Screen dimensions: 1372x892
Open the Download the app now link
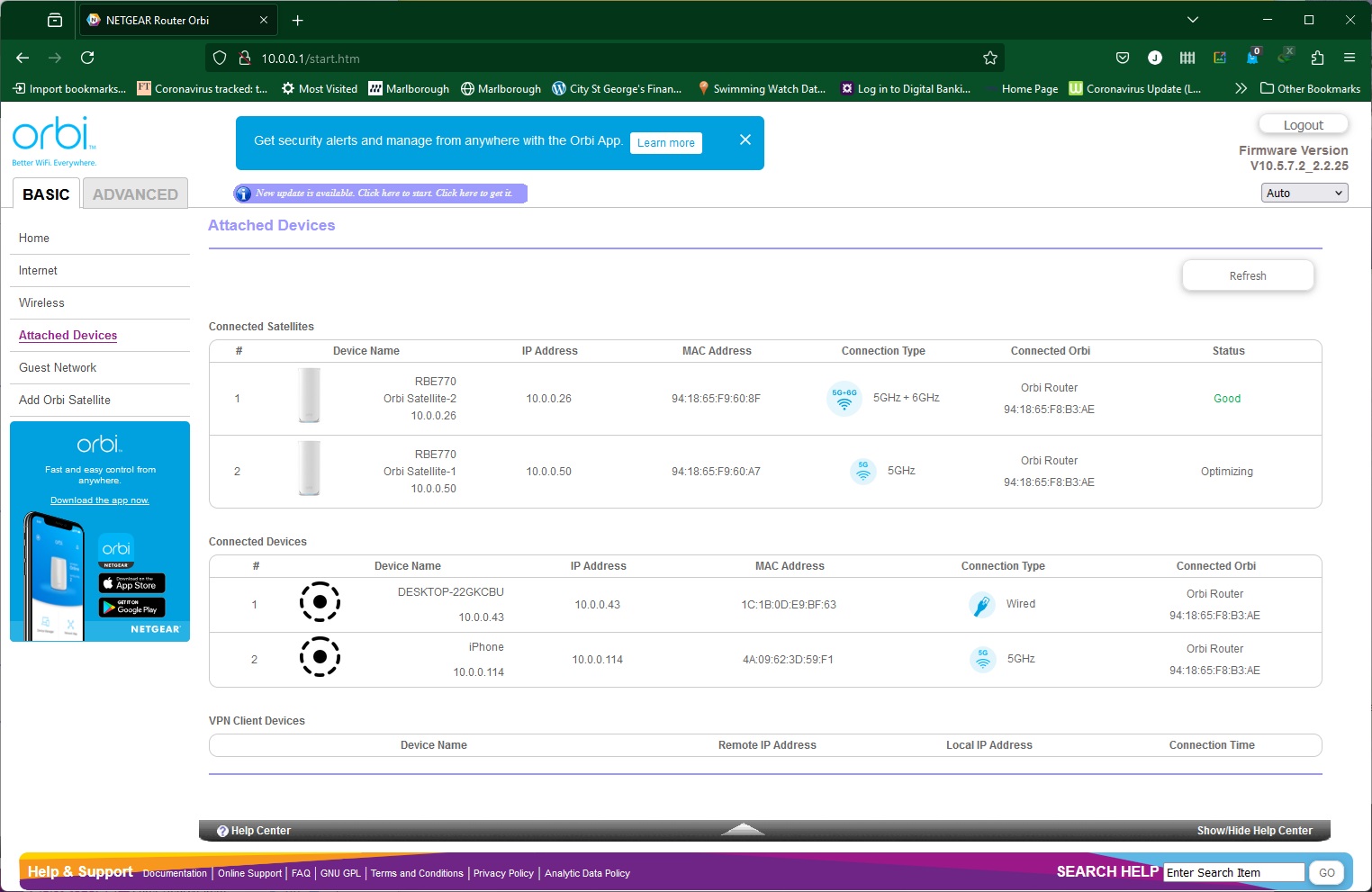click(x=100, y=500)
